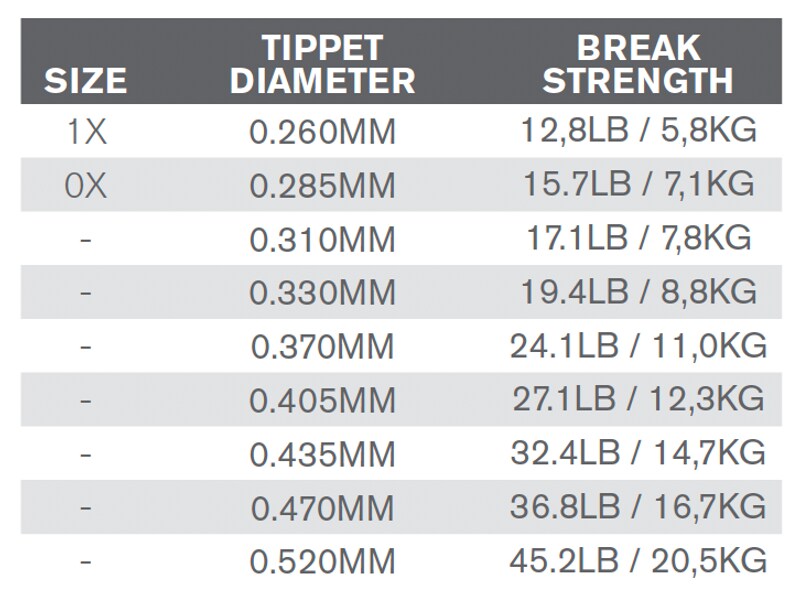The height and width of the screenshot is (597, 800).
Task: Click the 0.260MM diameter cell
Action: (x=322, y=132)
